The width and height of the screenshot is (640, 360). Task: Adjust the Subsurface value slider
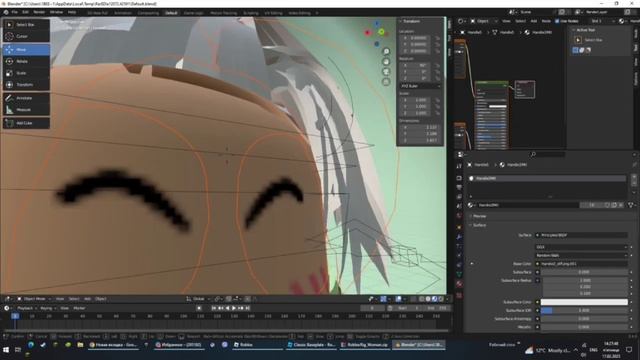[584, 272]
